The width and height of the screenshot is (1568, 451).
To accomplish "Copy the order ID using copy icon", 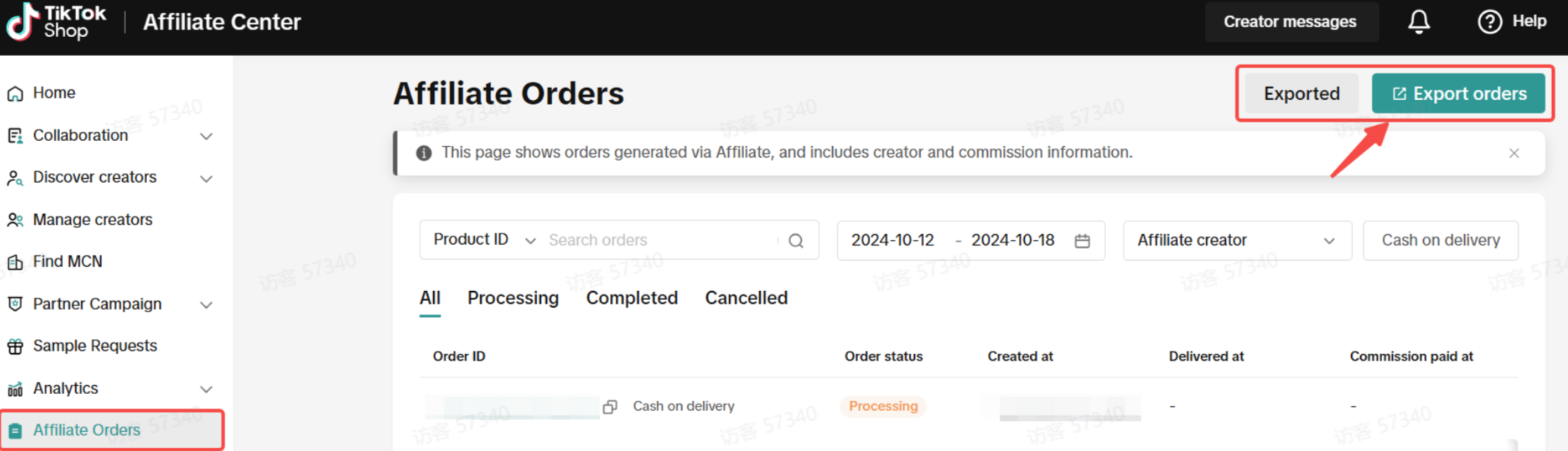I will coord(610,407).
